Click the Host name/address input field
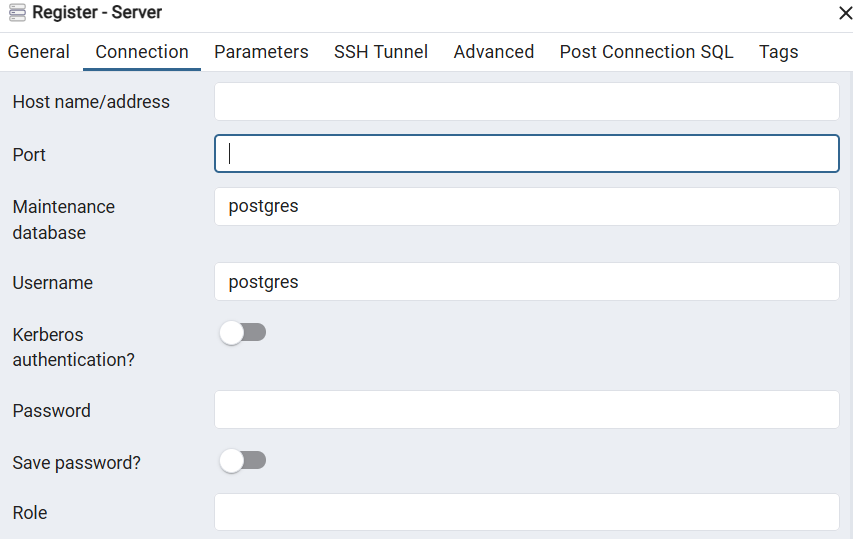 click(526, 102)
